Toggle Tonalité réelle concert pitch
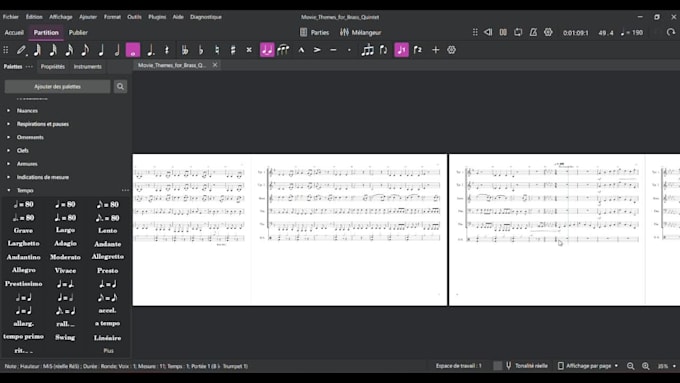The height and width of the screenshot is (383, 680). coord(526,366)
